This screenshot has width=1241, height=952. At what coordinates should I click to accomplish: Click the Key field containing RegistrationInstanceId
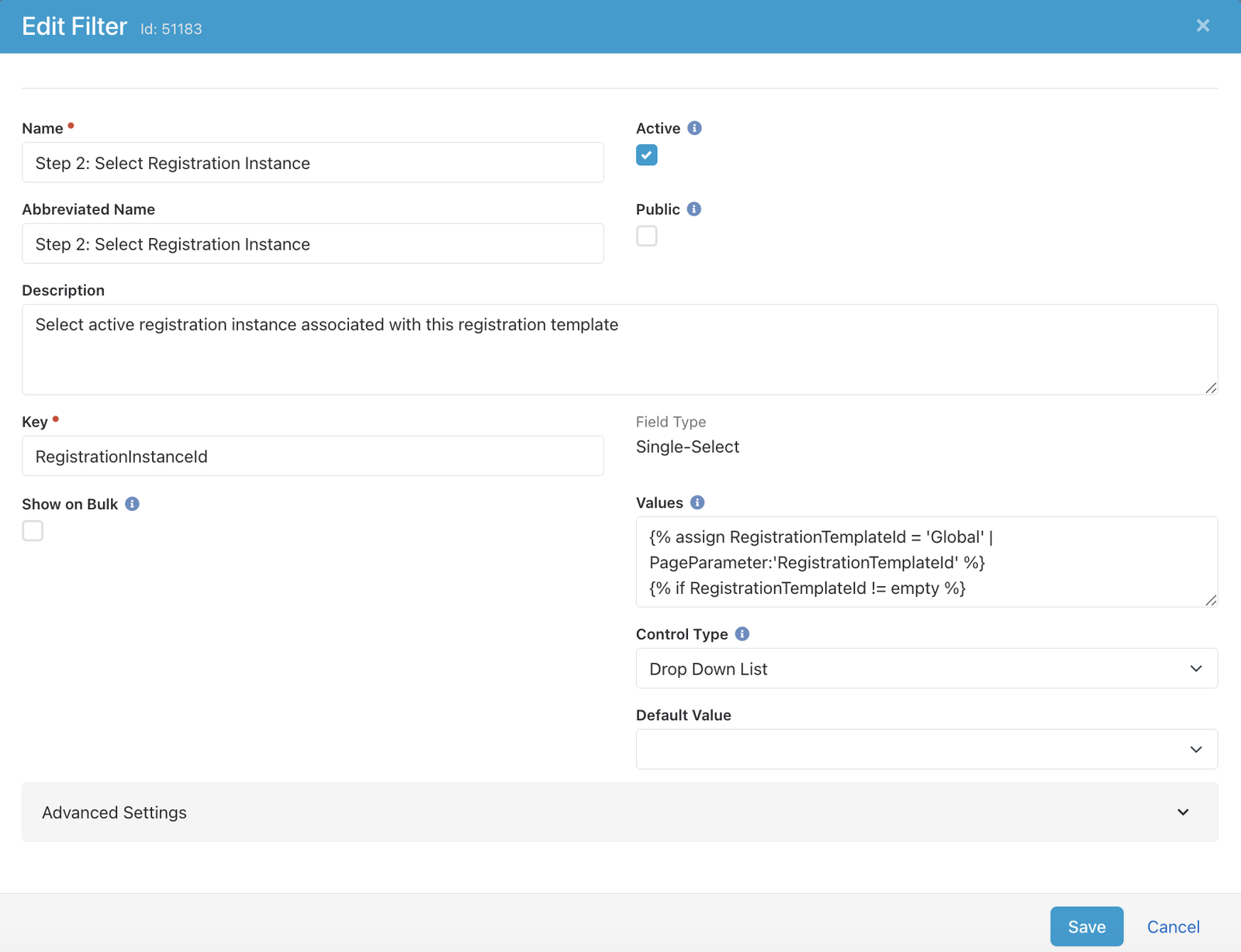(313, 457)
